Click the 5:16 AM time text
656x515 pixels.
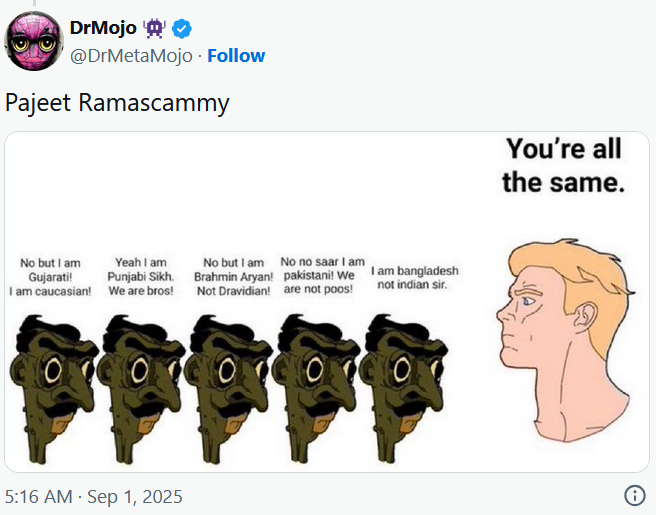[x=38, y=496]
